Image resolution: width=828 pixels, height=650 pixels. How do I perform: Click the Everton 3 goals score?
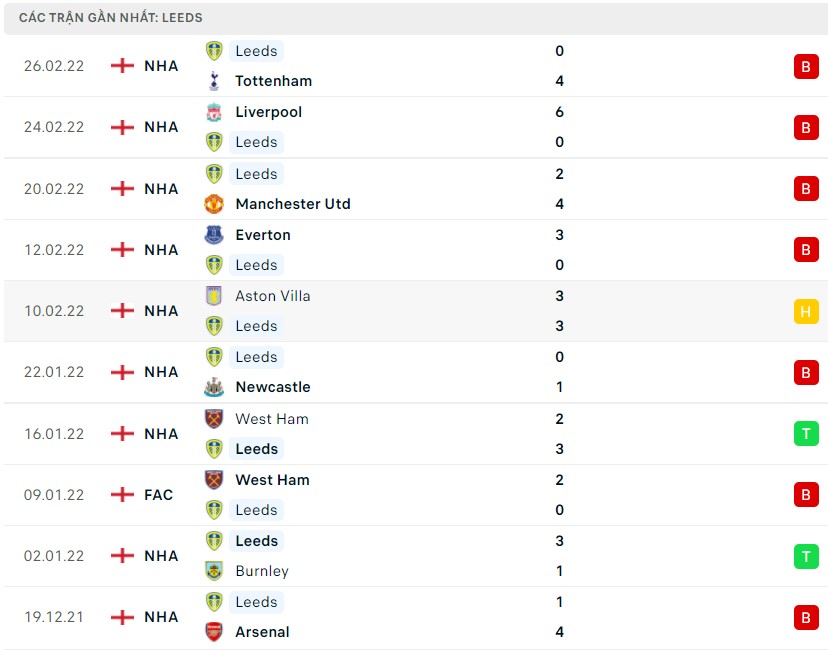pos(559,235)
